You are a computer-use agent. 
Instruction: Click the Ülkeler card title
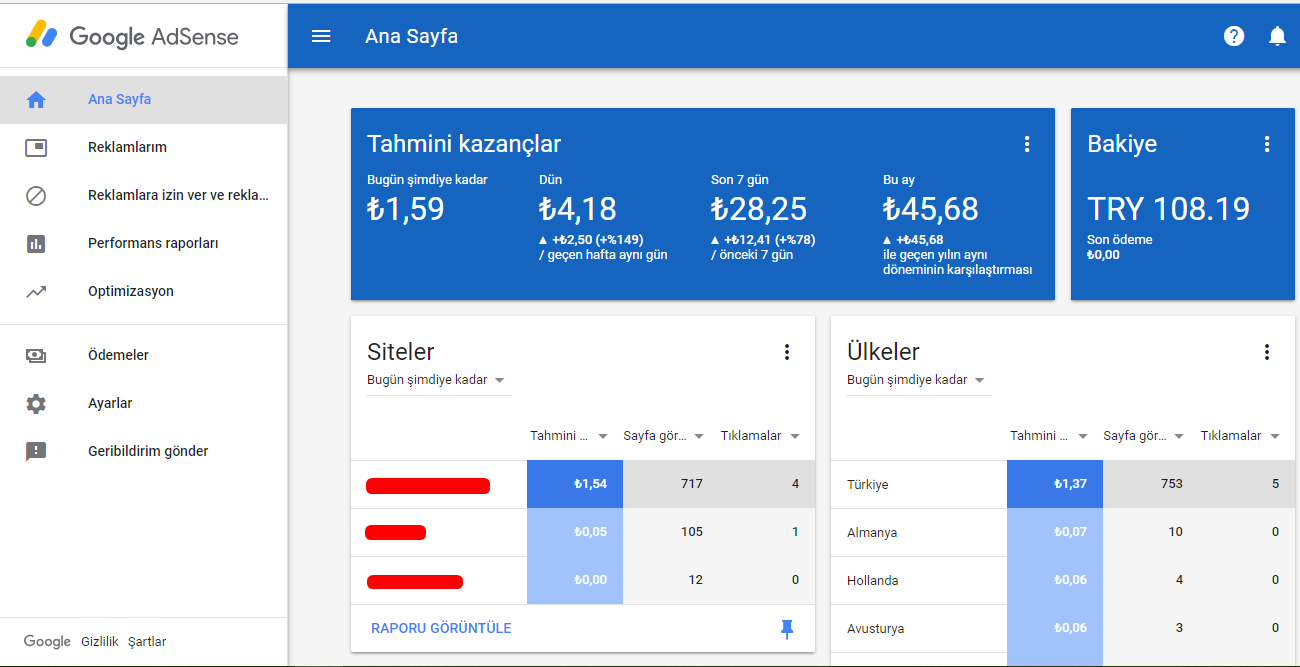click(883, 352)
